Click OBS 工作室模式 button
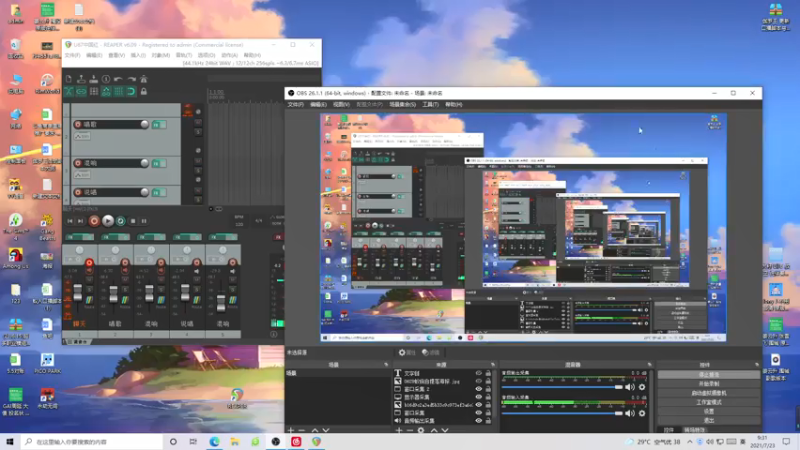The width and height of the screenshot is (800, 450). pos(708,402)
